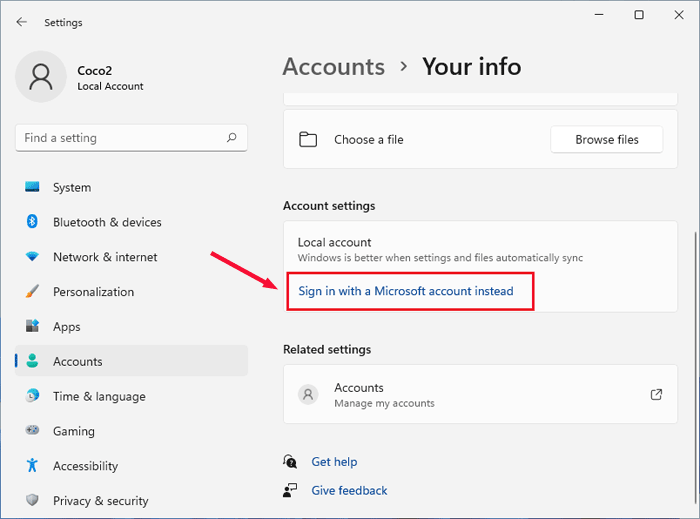Click the System monitor icon
Image resolution: width=700 pixels, height=519 pixels.
[32, 187]
